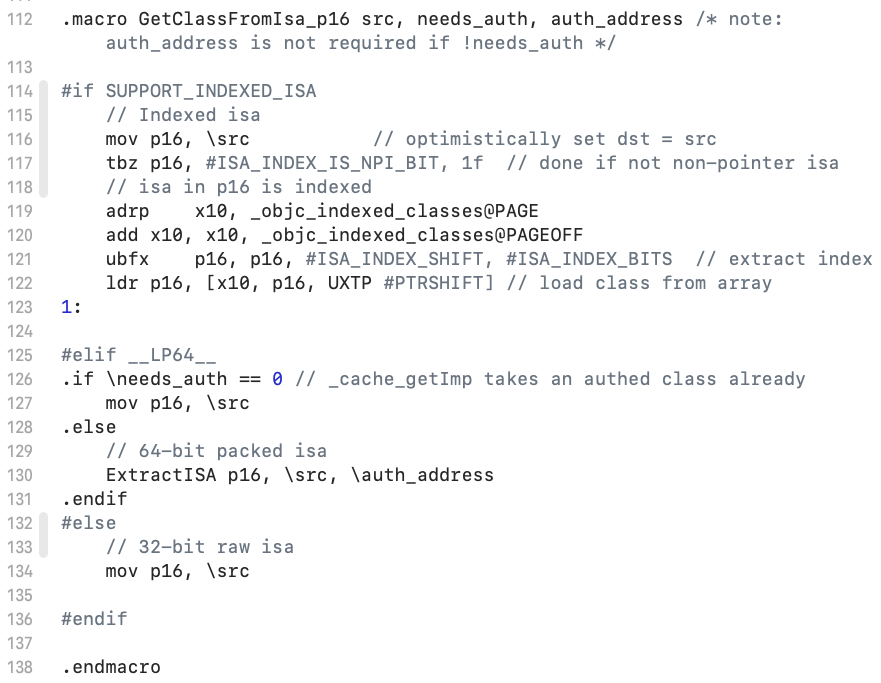Click the #elif __LP64__ directive
Image resolution: width=881 pixels, height=683 pixels.
(139, 355)
